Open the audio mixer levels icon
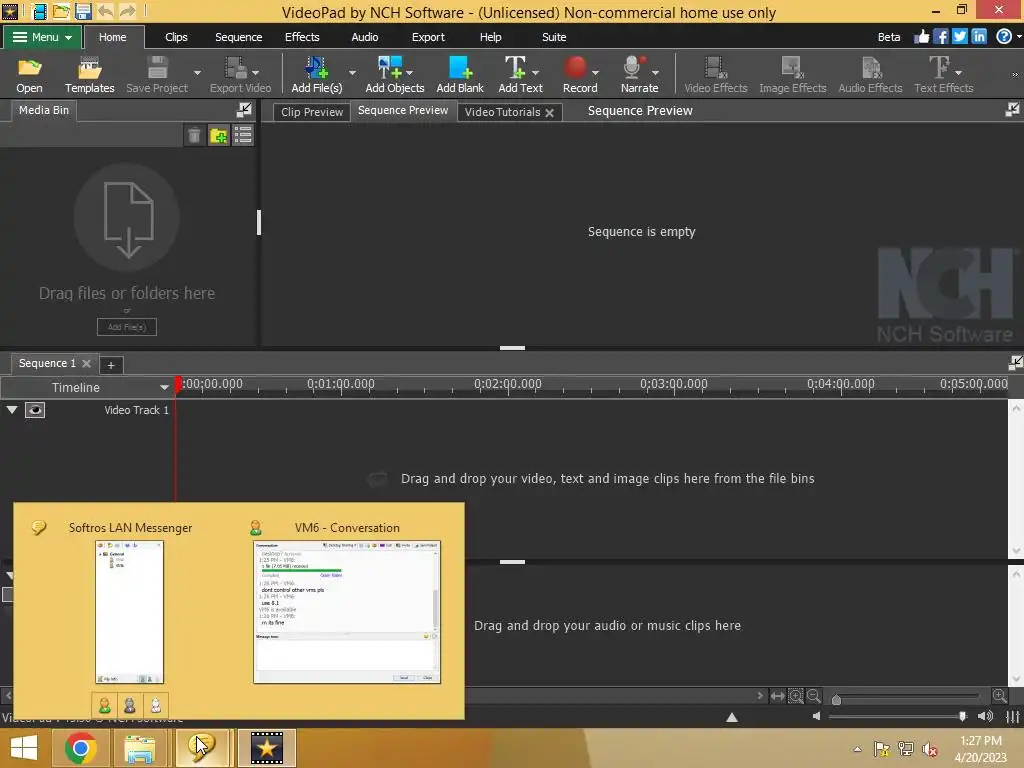The image size is (1024, 768). 1013,716
